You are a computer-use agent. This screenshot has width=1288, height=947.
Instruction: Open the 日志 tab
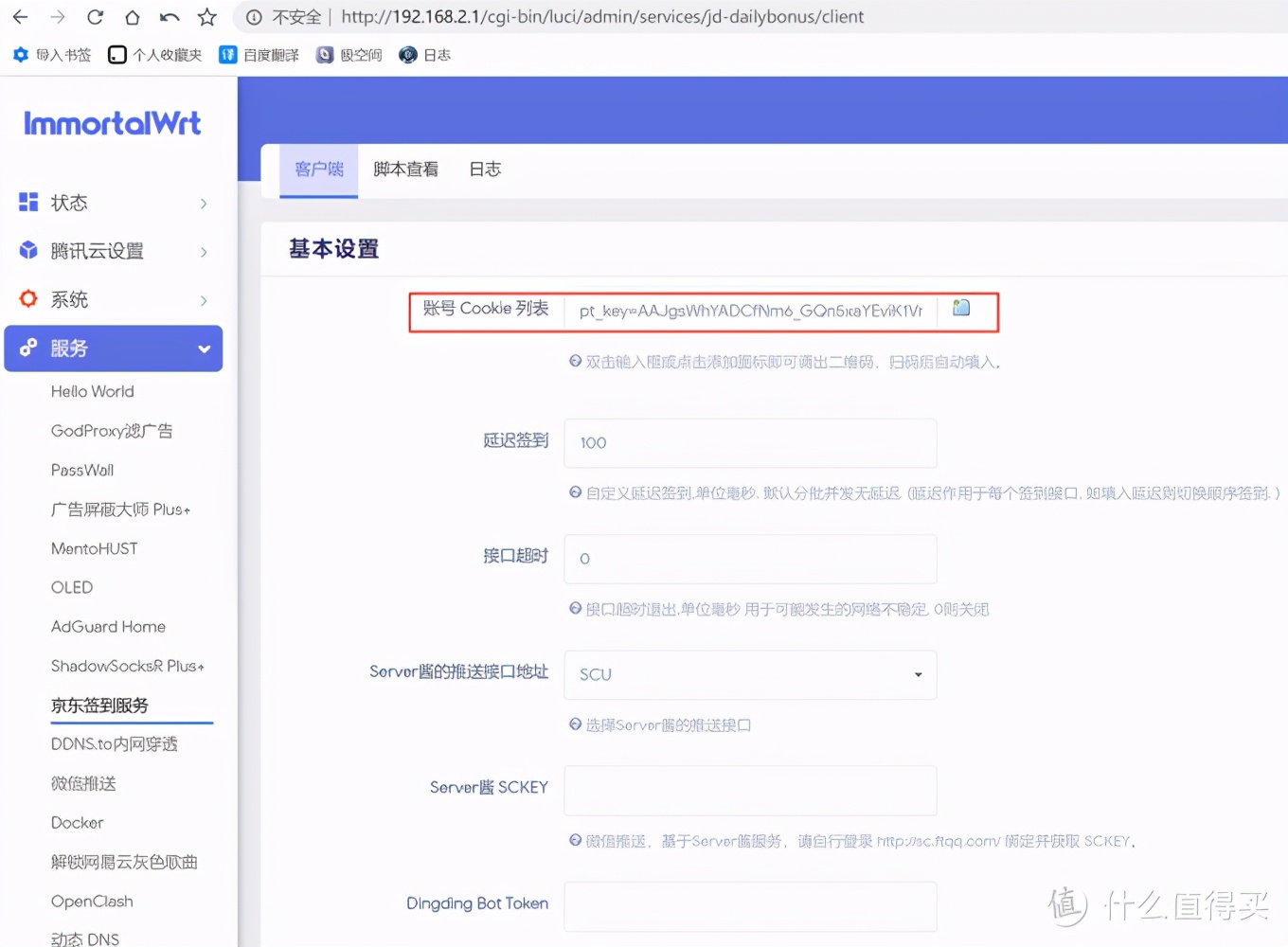[x=484, y=170]
